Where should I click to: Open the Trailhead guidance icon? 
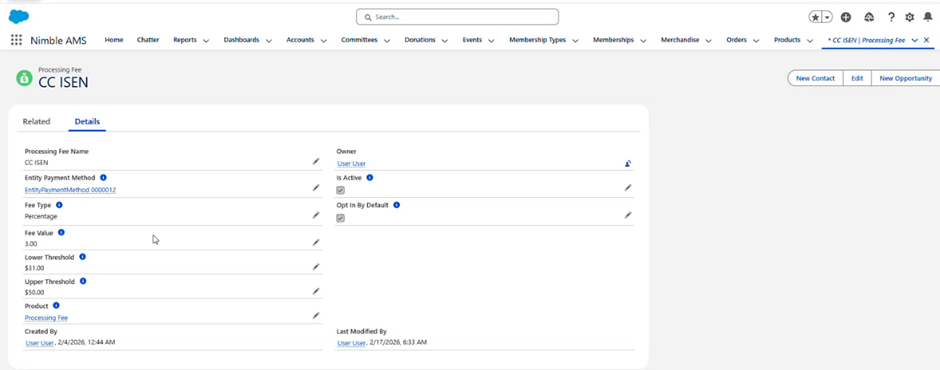pos(869,17)
